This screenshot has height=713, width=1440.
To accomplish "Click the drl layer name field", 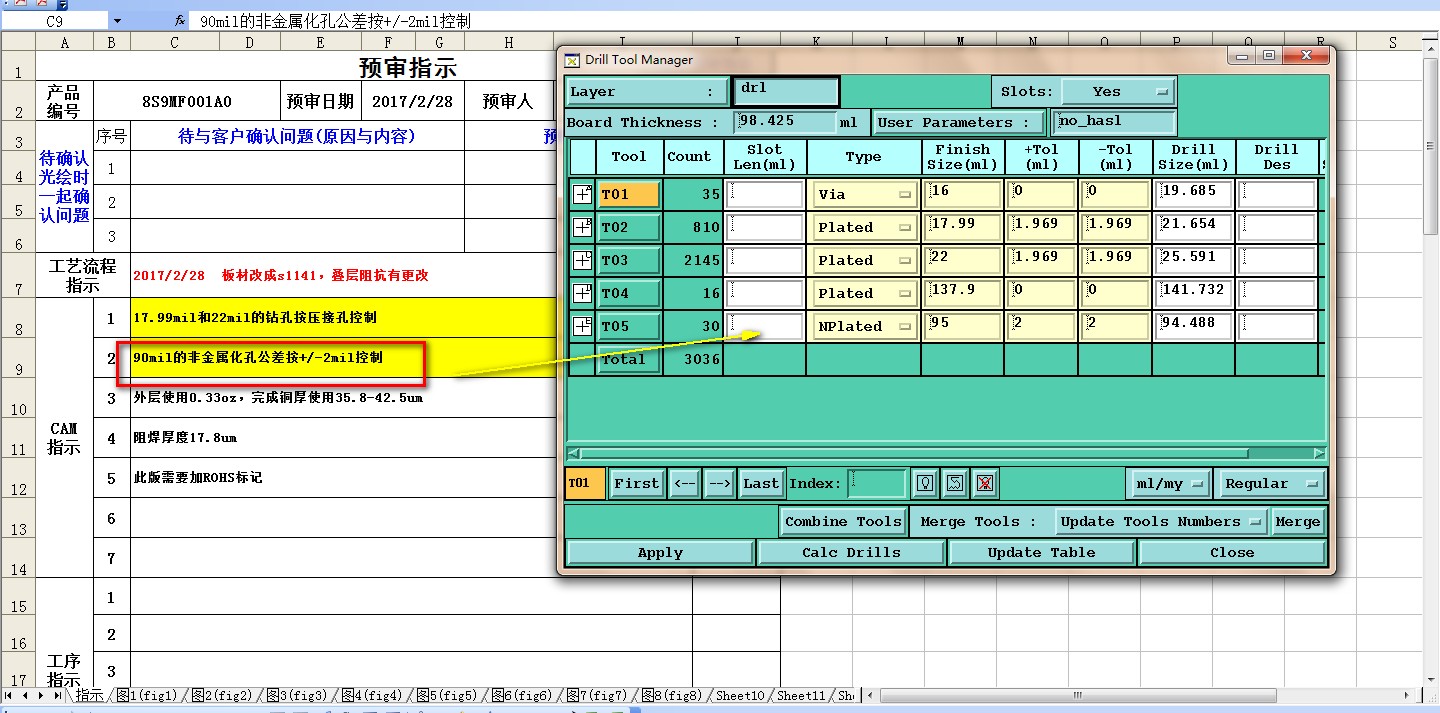I will (786, 91).
